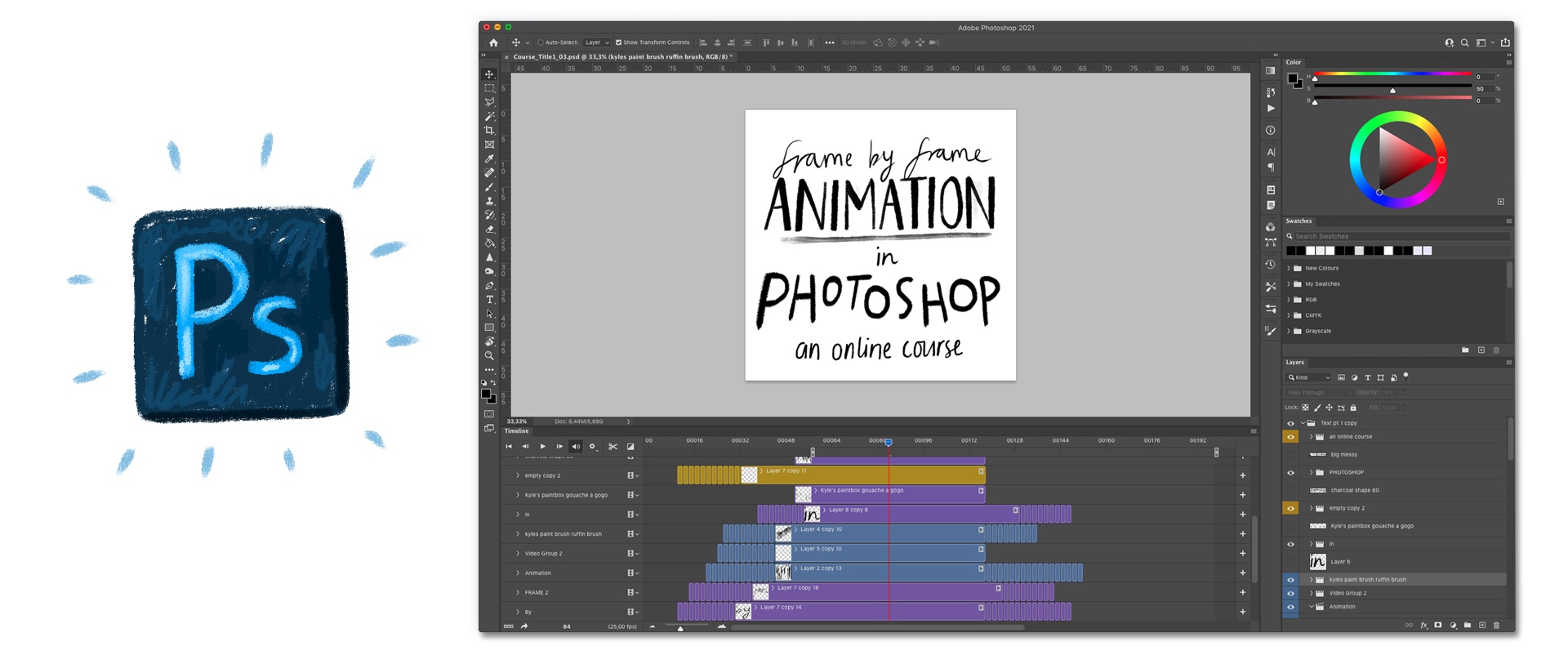Expand the Animation timeline track
Image resolution: width=1568 pixels, height=660 pixels.
point(517,573)
